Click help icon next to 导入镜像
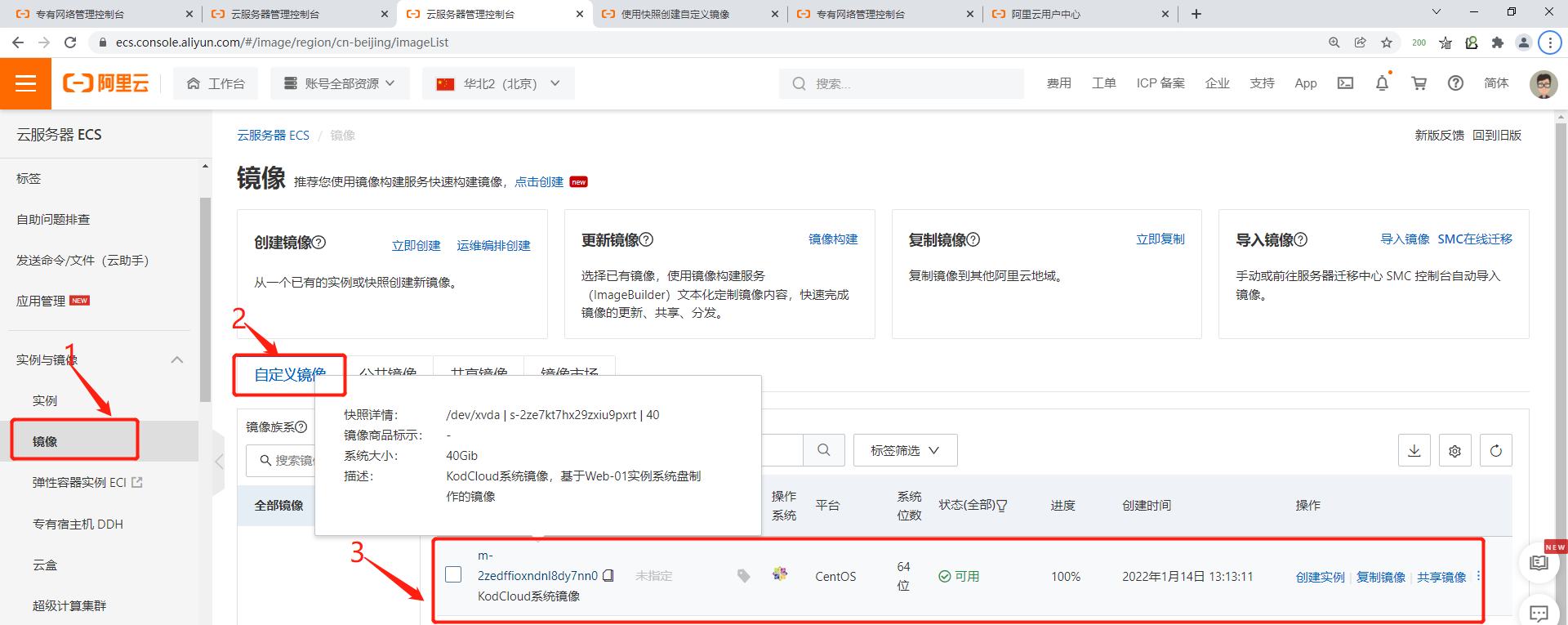 coord(1300,239)
